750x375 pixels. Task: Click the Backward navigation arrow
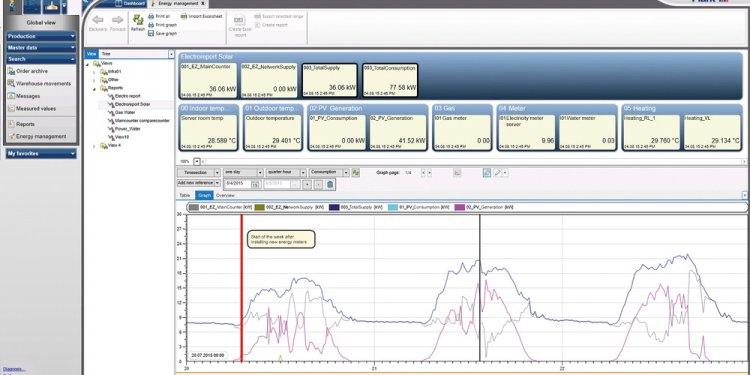pos(98,20)
